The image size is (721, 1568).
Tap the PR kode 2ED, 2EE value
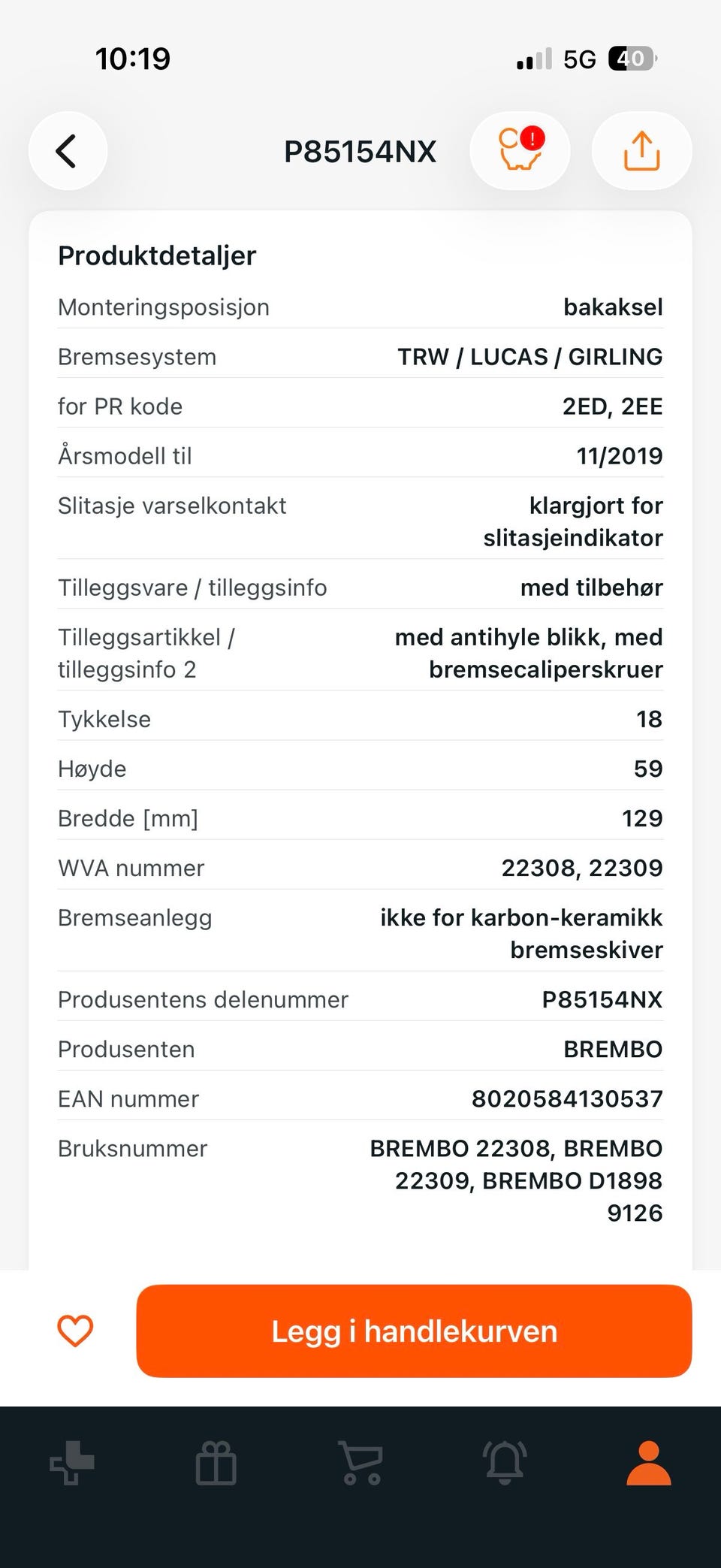tap(613, 406)
